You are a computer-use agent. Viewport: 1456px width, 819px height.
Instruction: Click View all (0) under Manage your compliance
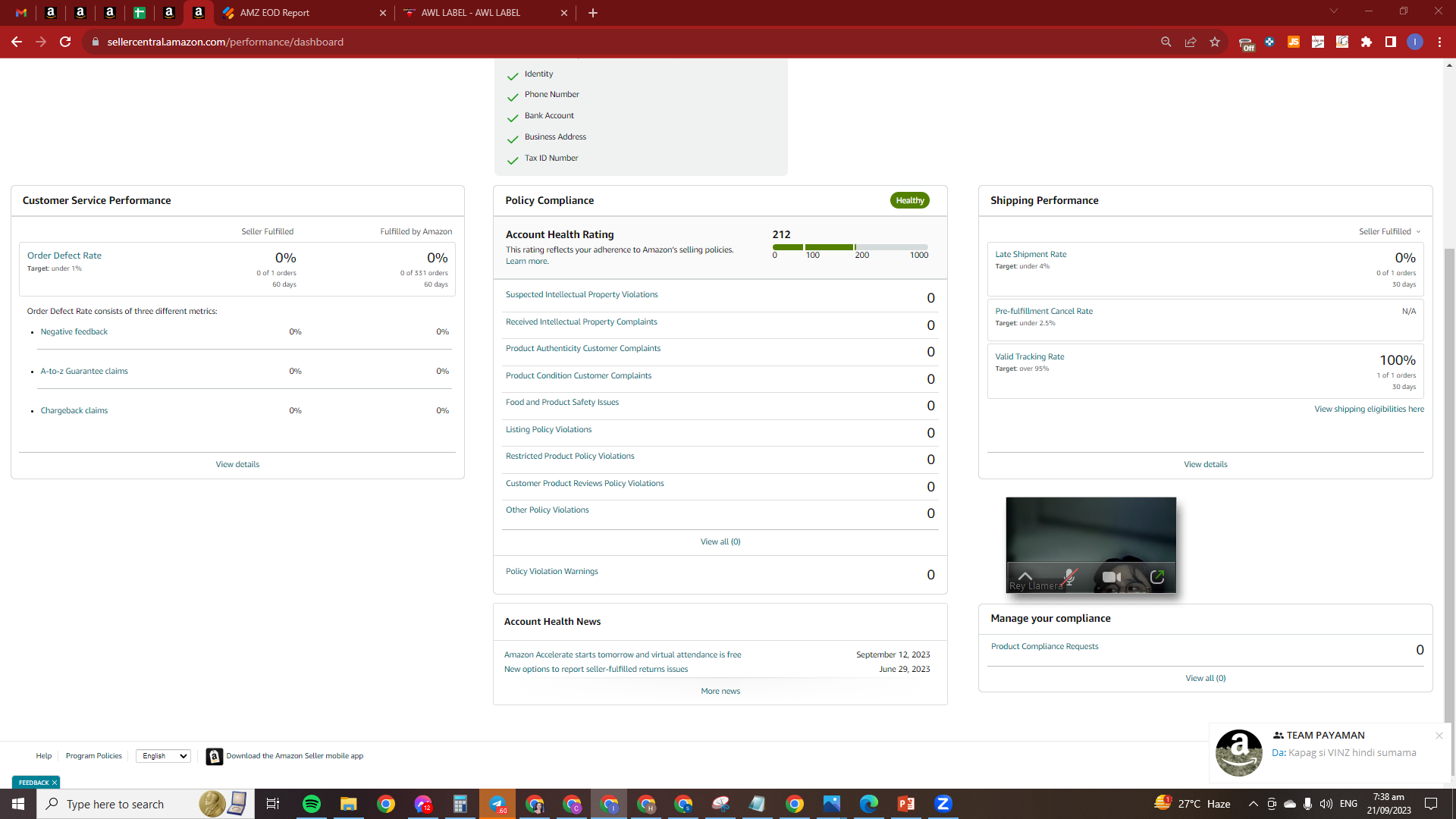(1205, 679)
